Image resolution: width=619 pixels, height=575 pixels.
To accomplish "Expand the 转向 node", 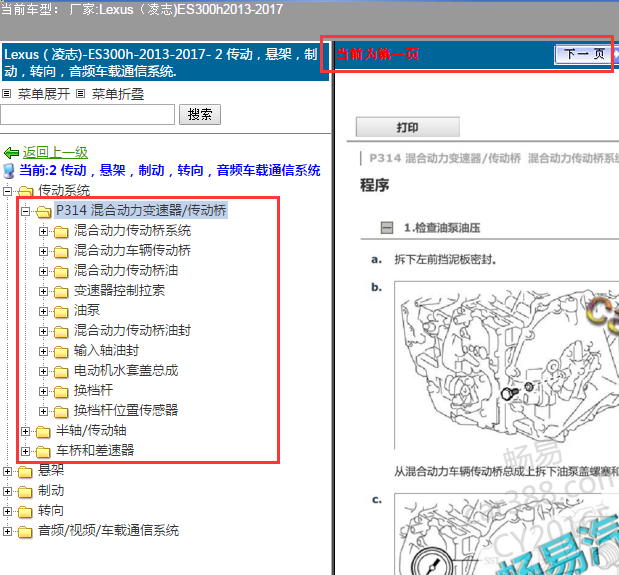I will pyautogui.click(x=7, y=512).
